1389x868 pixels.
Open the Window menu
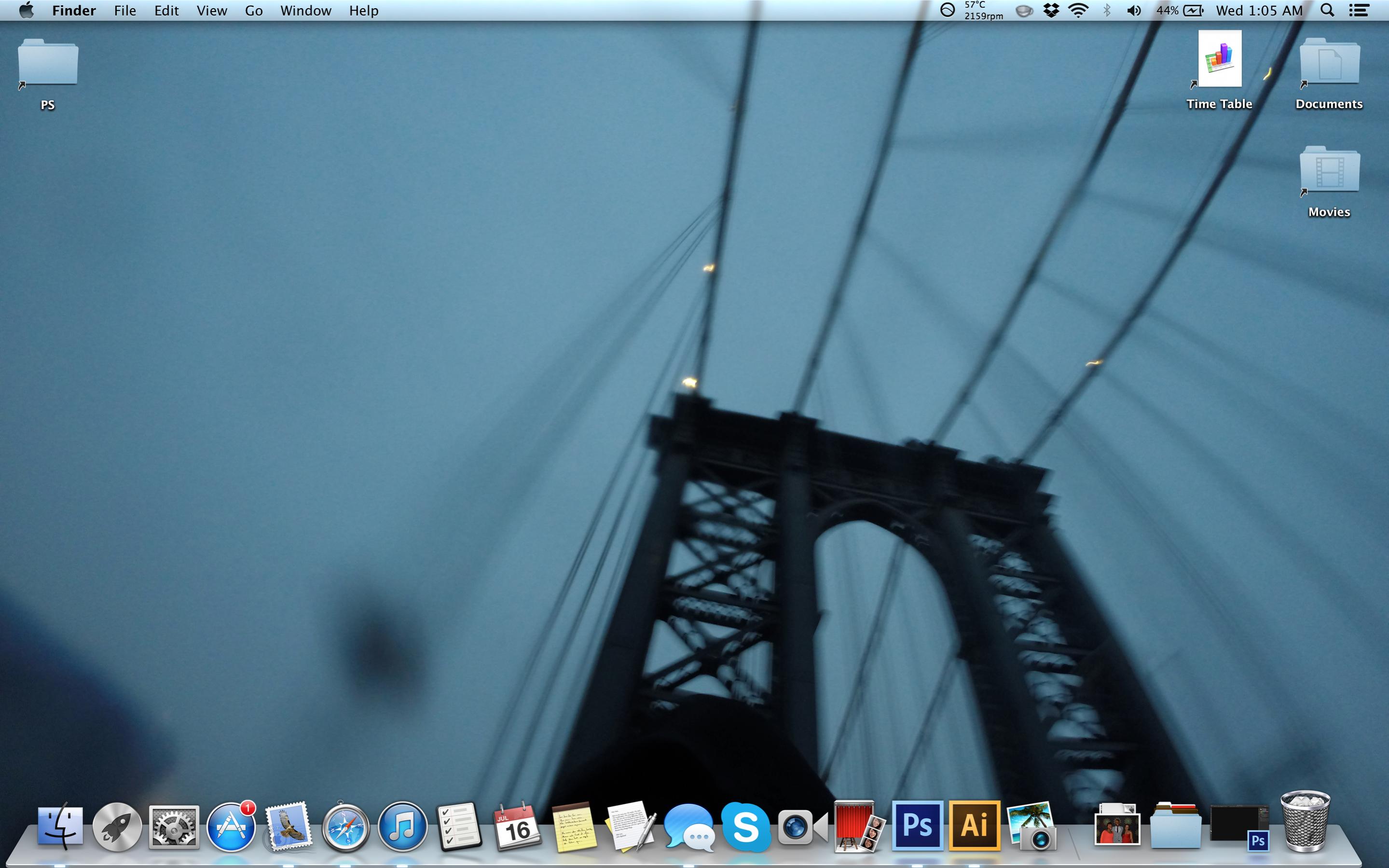pyautogui.click(x=305, y=10)
